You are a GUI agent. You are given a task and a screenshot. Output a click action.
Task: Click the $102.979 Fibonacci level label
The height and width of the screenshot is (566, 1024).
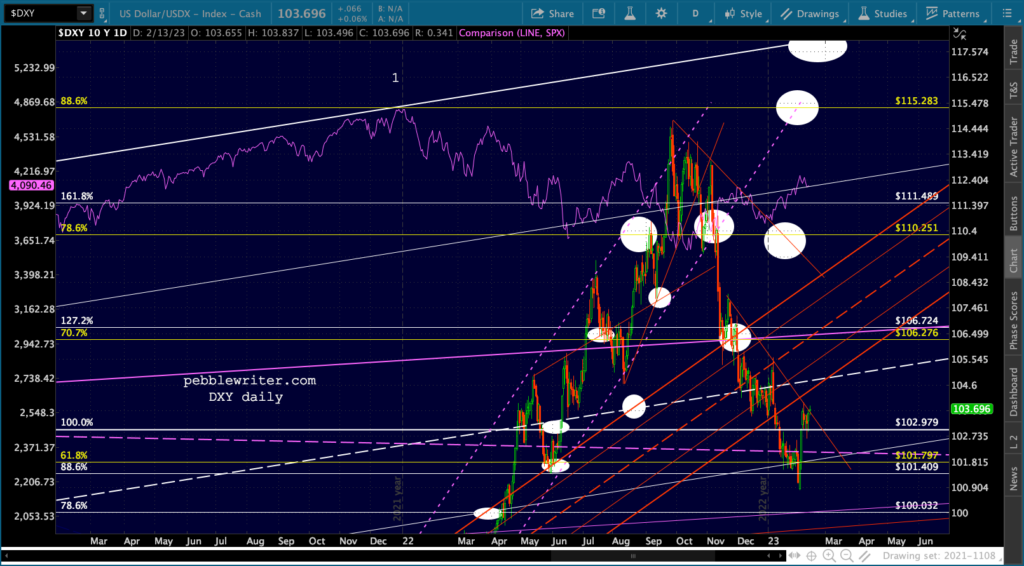coord(917,422)
